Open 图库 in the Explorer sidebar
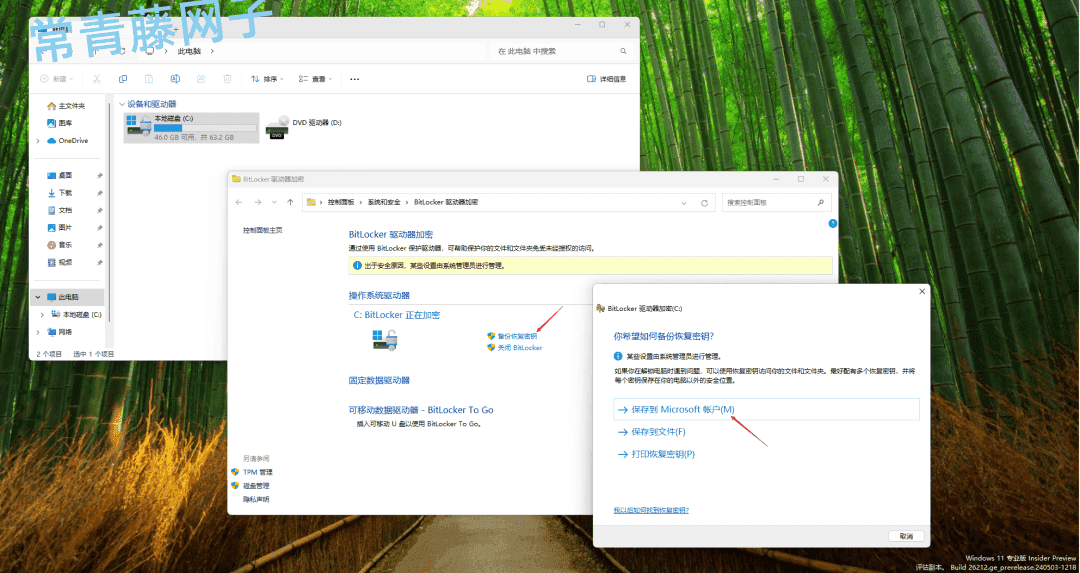 (x=60, y=123)
